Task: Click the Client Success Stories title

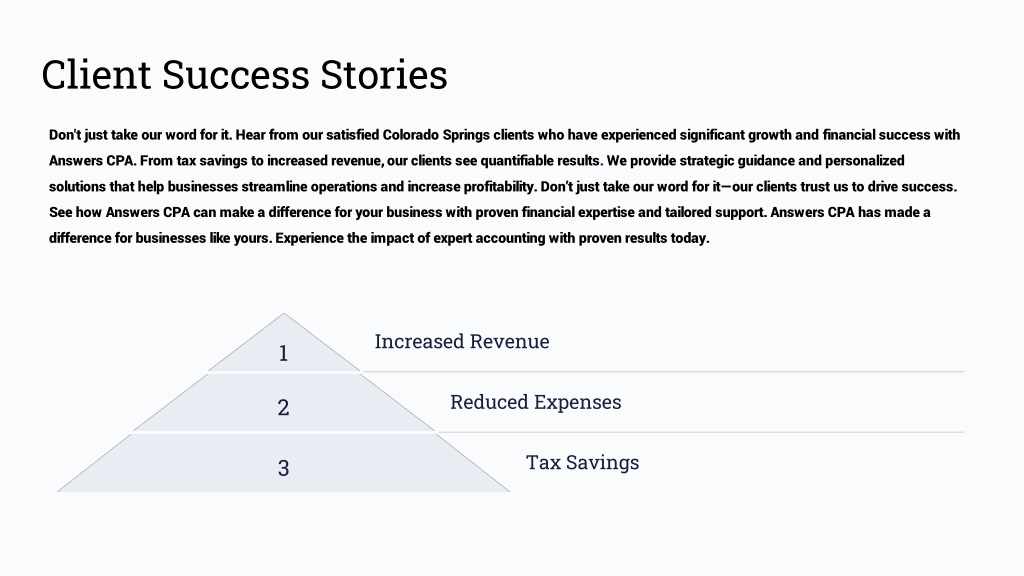Action: click(x=244, y=74)
